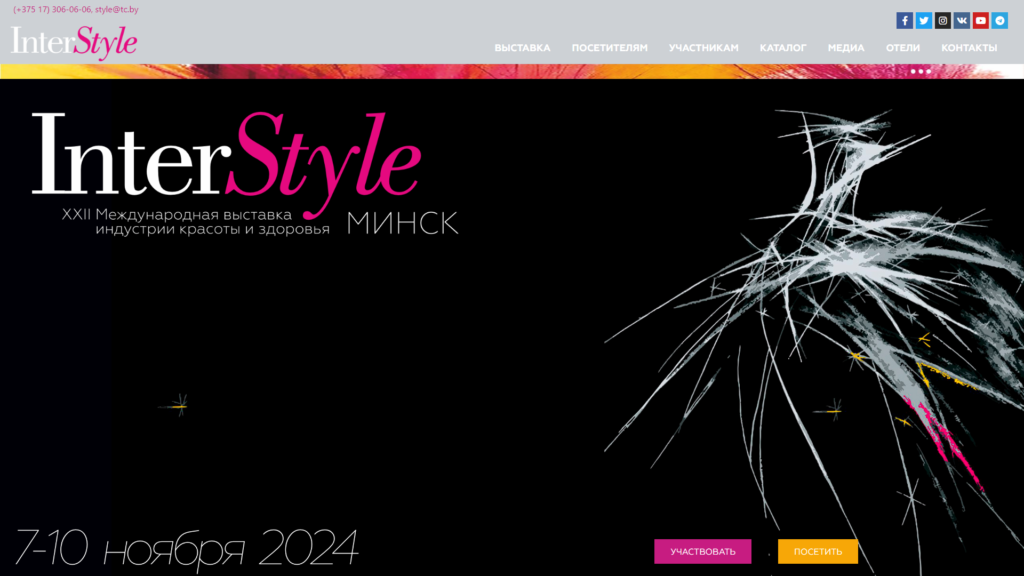Screen dimensions: 1024x576
Task: Open the YouTube social icon
Action: (980, 21)
